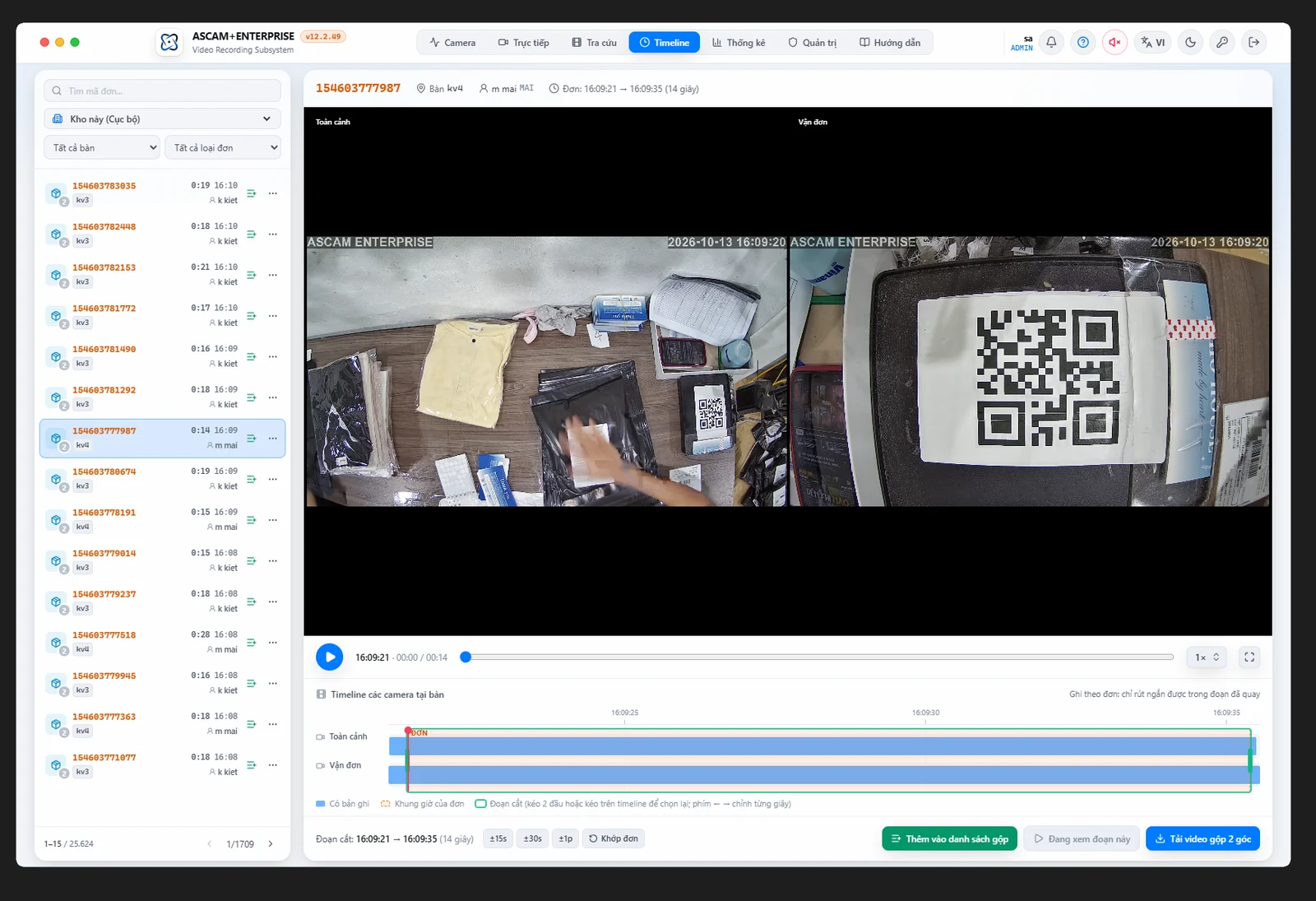The width and height of the screenshot is (1316, 901).
Task: Play the recorded video
Action: coord(330,657)
